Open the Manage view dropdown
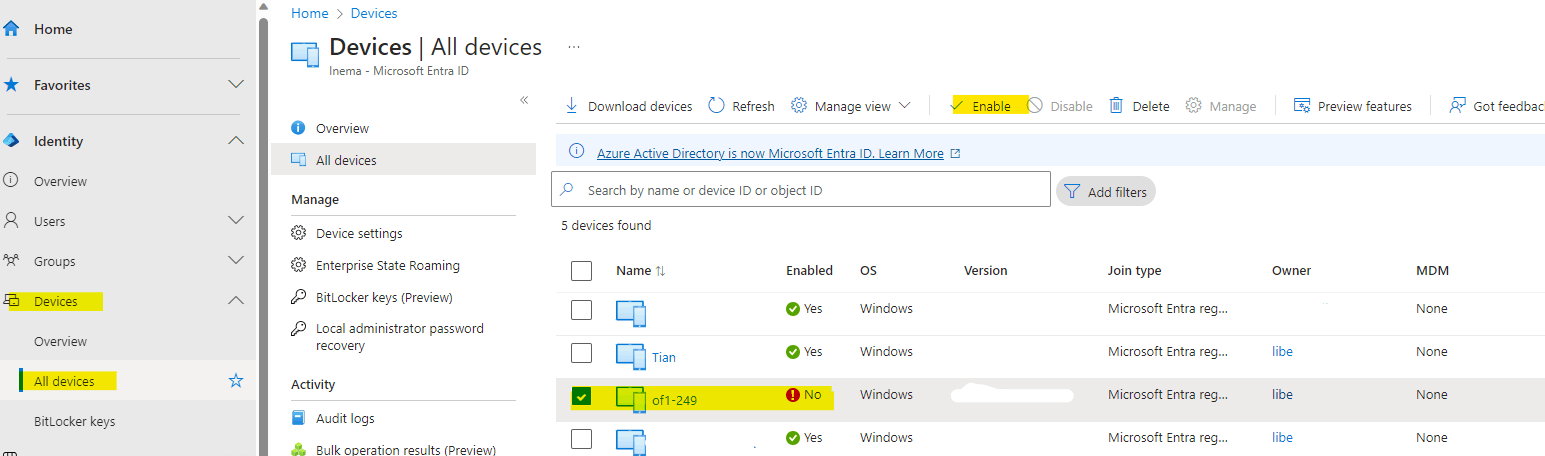 (851, 106)
